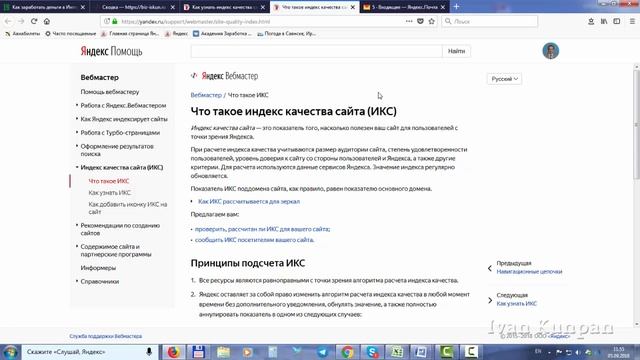Open 'Часто посещаемые' bookmark
The width and height of the screenshot is (640, 360).
coord(71,34)
